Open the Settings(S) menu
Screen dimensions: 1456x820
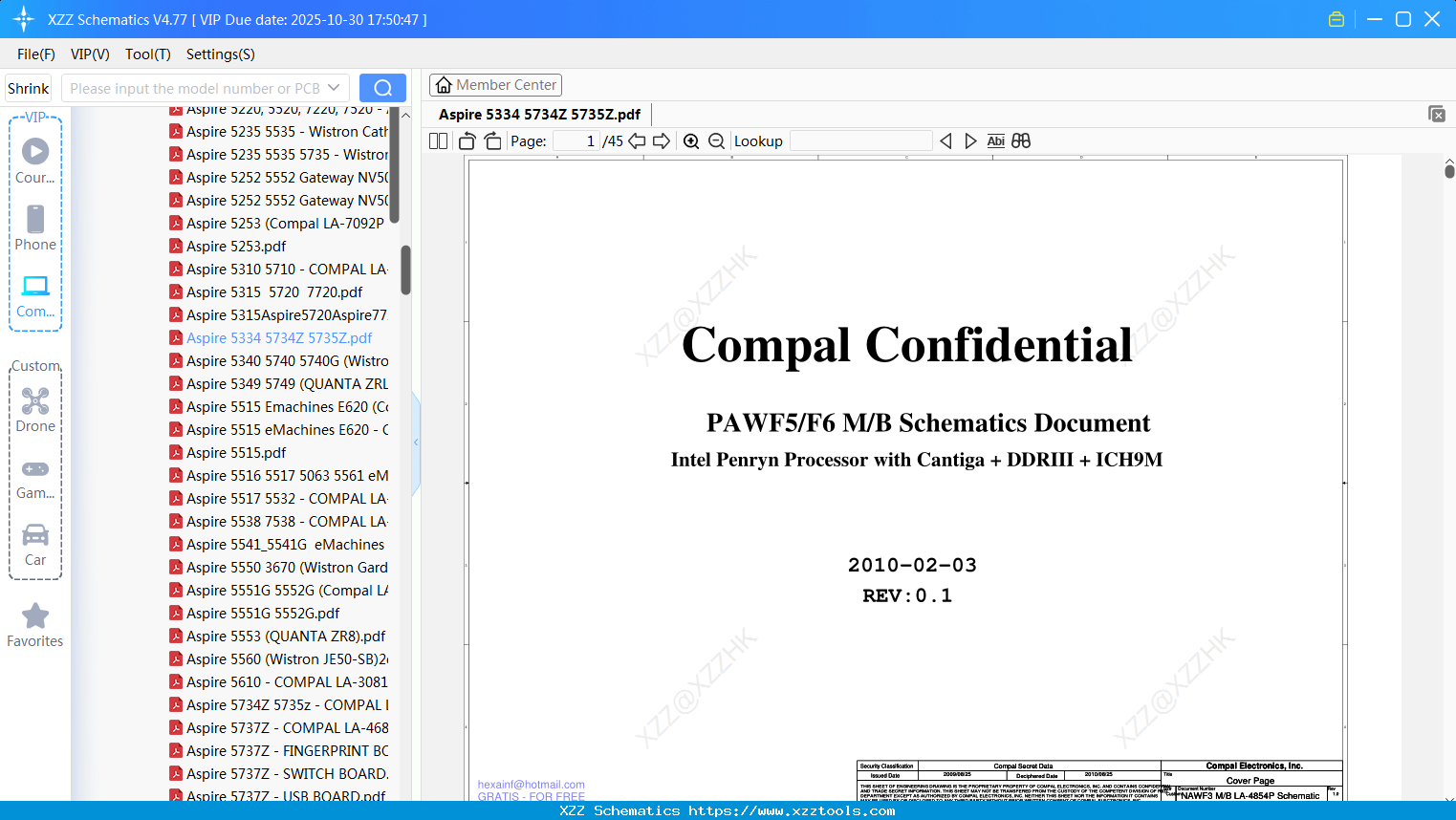click(x=221, y=54)
